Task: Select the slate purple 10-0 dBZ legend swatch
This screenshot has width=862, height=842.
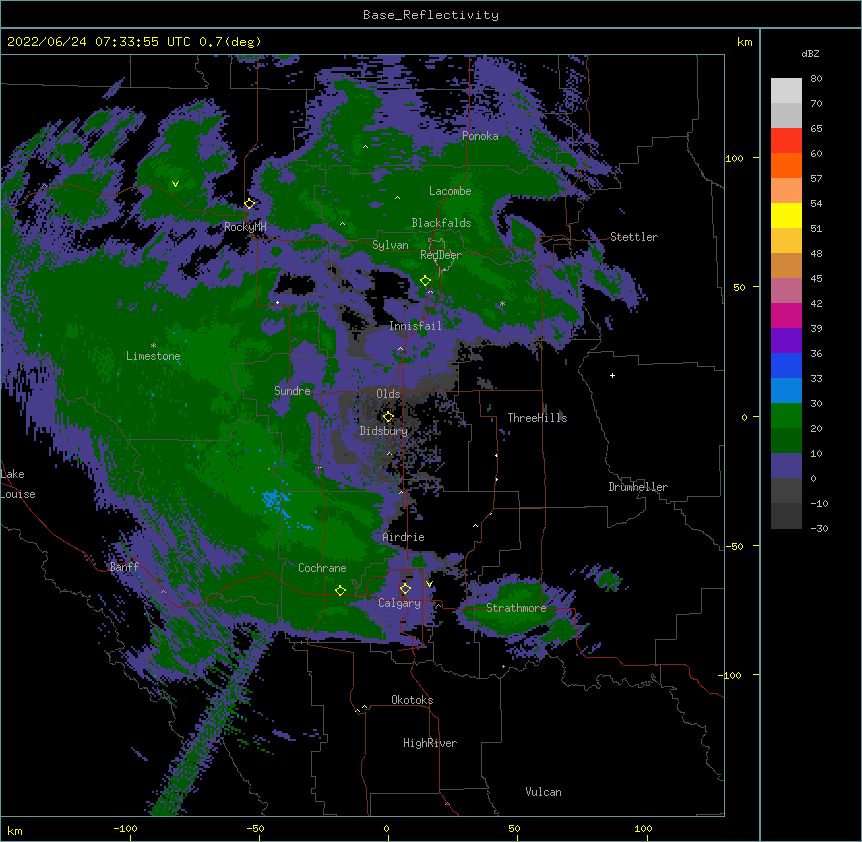Action: (786, 466)
